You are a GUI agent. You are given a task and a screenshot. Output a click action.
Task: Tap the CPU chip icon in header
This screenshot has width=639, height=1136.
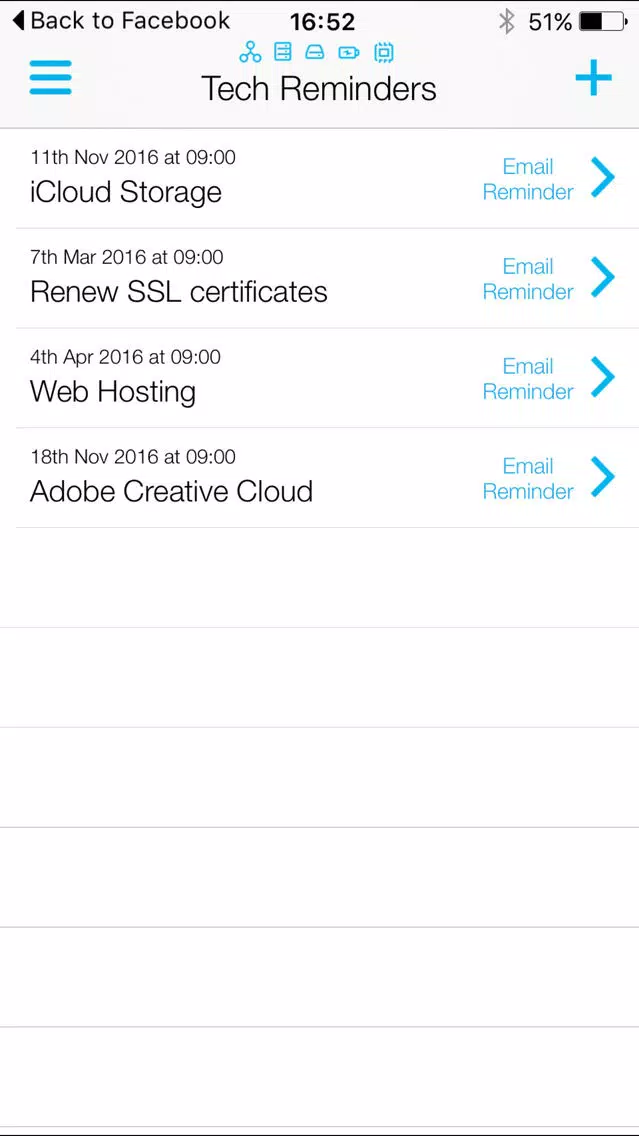tap(383, 52)
